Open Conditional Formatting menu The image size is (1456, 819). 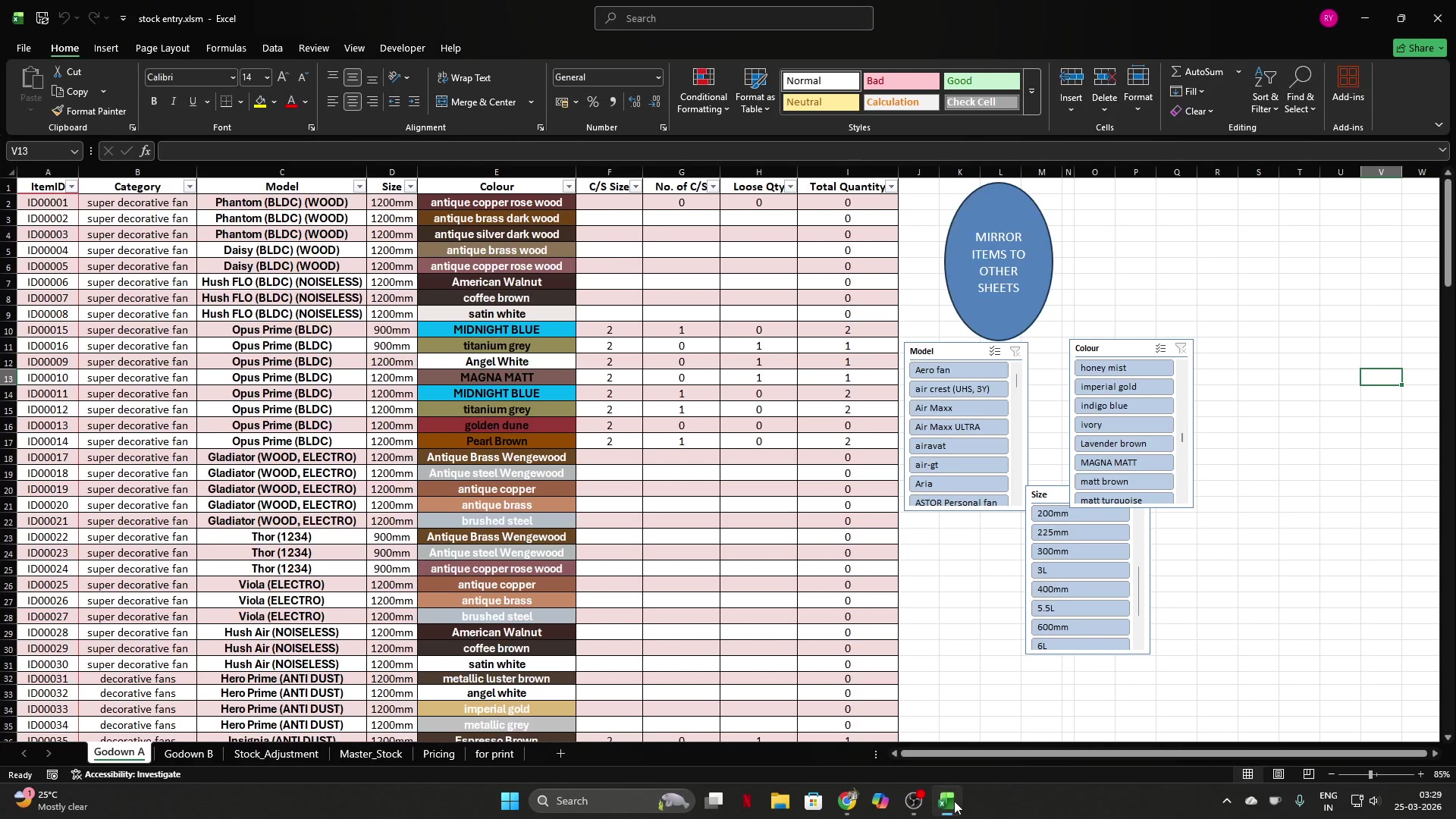[x=703, y=90]
